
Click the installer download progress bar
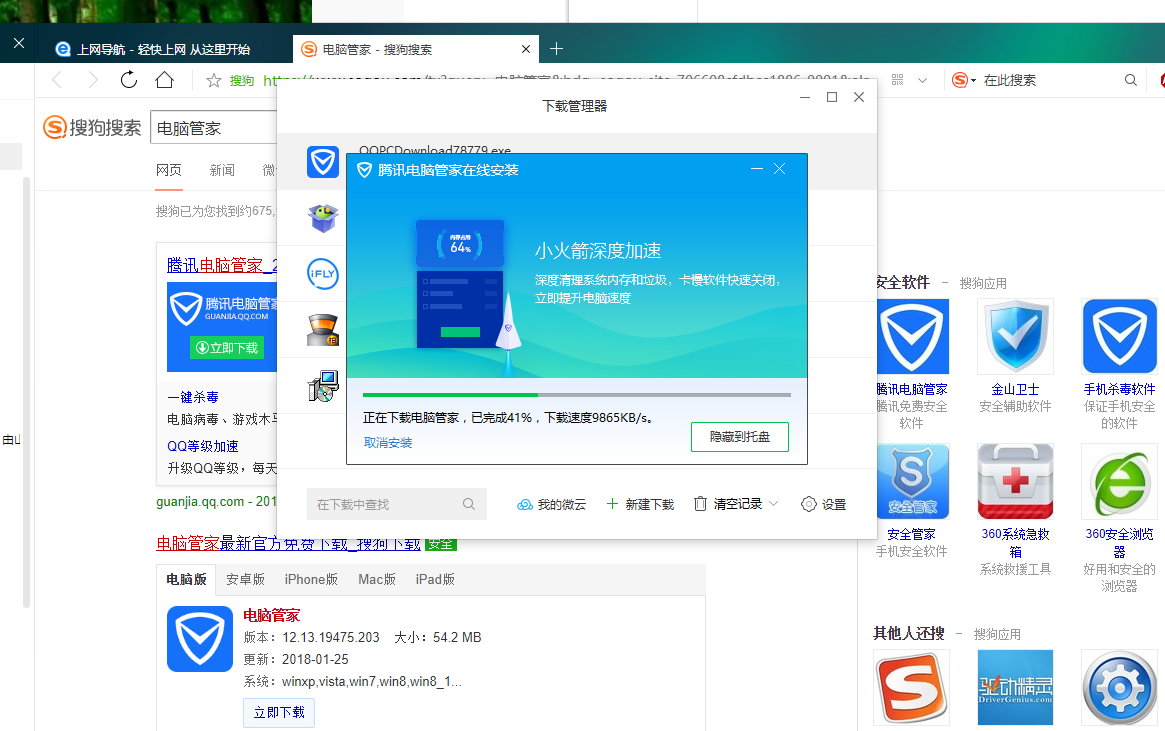[x=577, y=395]
